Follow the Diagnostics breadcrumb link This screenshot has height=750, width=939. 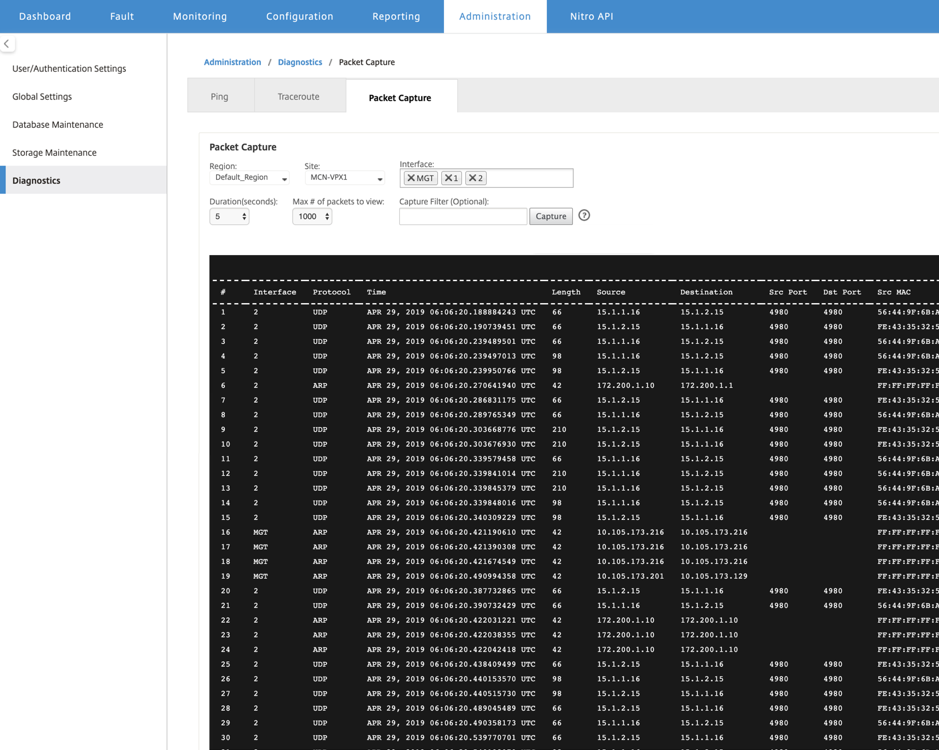(300, 62)
